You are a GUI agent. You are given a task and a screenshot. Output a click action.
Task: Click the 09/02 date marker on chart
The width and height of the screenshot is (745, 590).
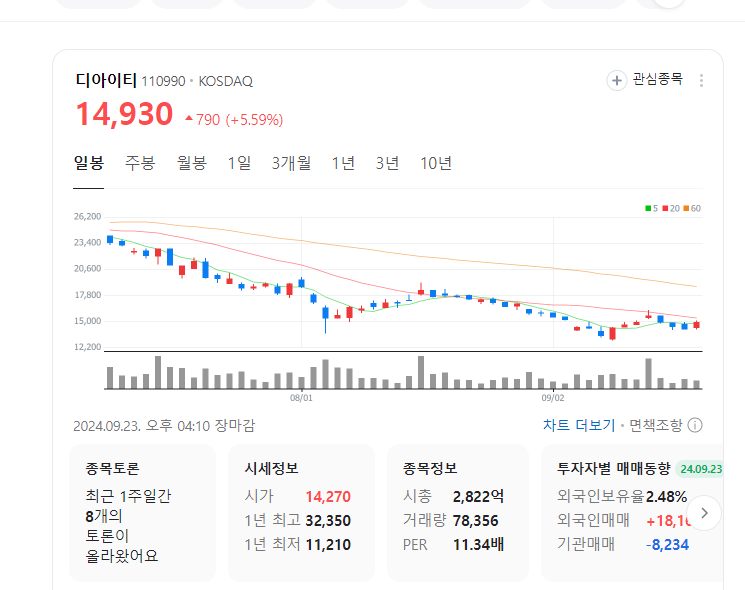pyautogui.click(x=553, y=398)
